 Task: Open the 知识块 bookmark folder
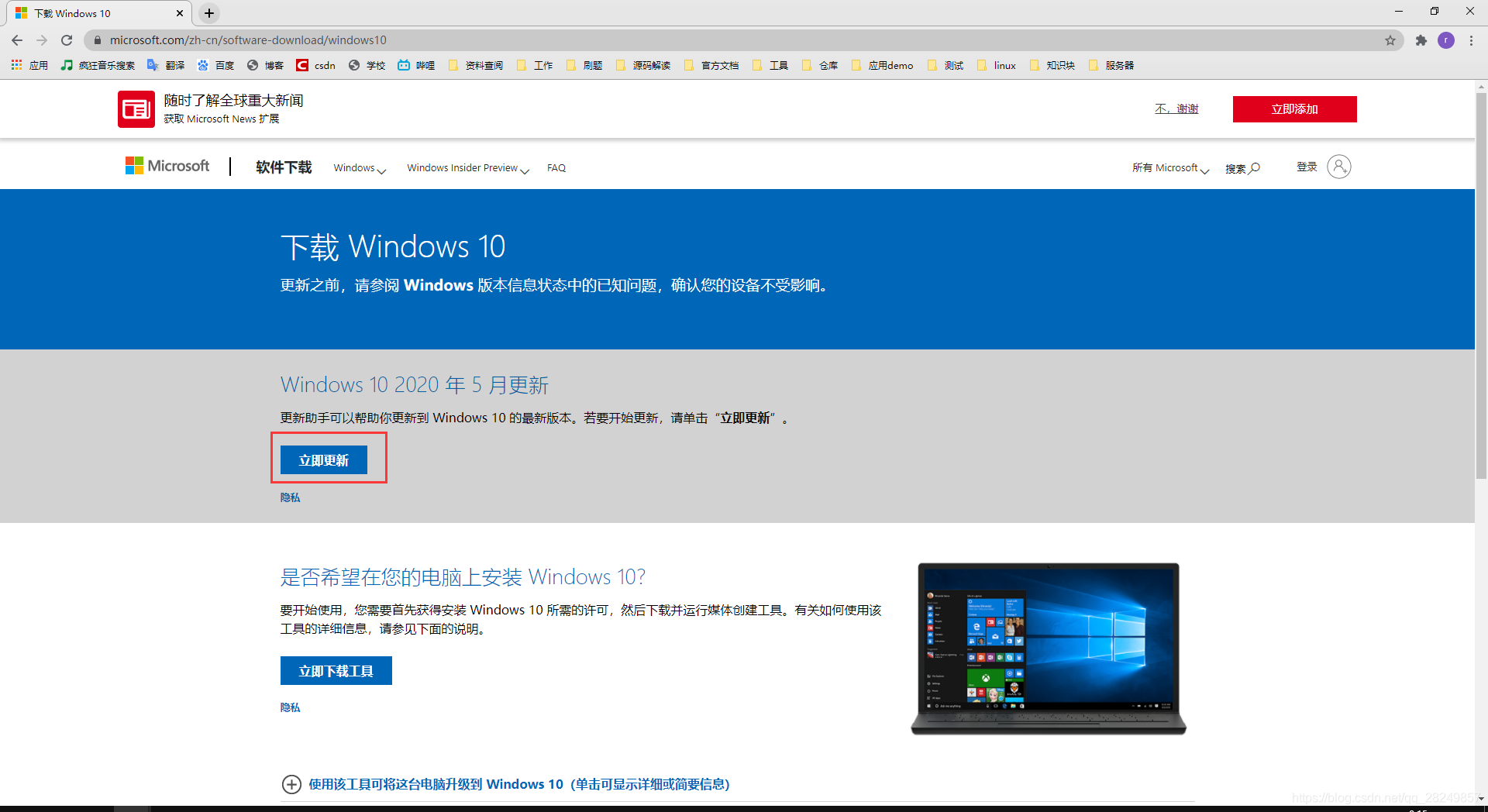tap(1052, 65)
